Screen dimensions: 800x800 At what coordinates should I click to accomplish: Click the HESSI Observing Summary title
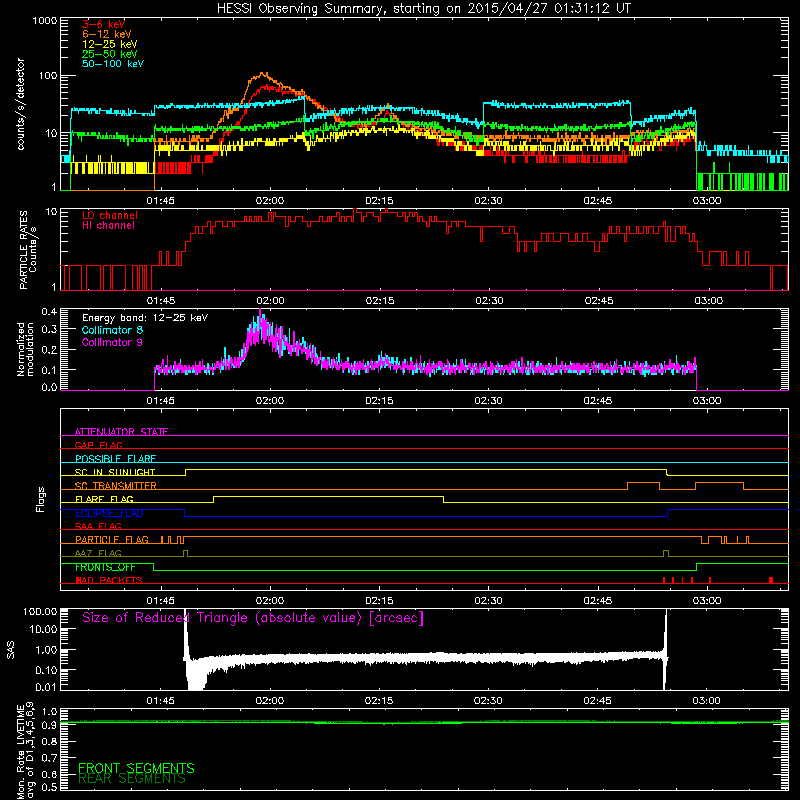(423, 9)
